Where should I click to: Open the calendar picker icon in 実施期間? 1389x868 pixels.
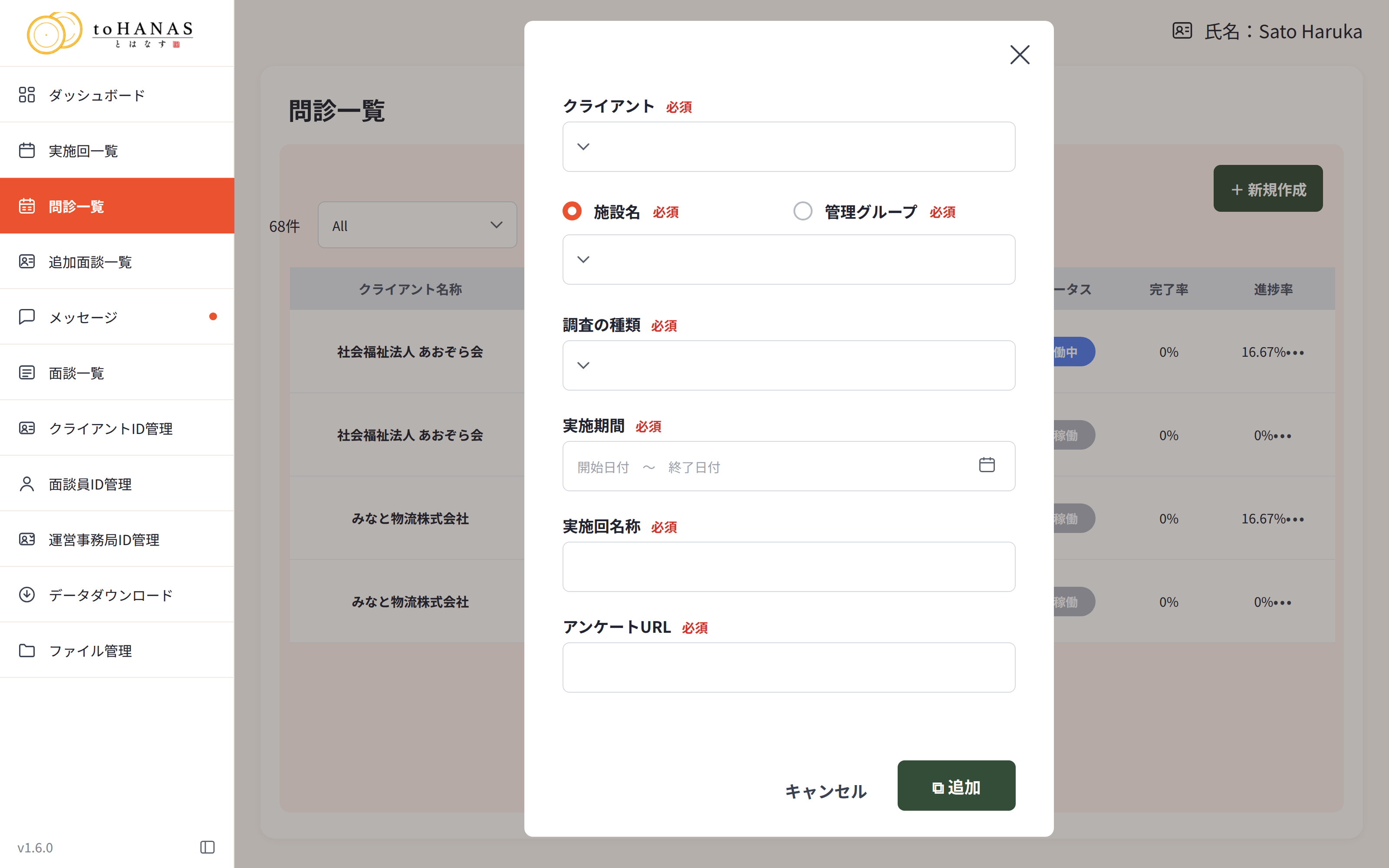pos(987,465)
